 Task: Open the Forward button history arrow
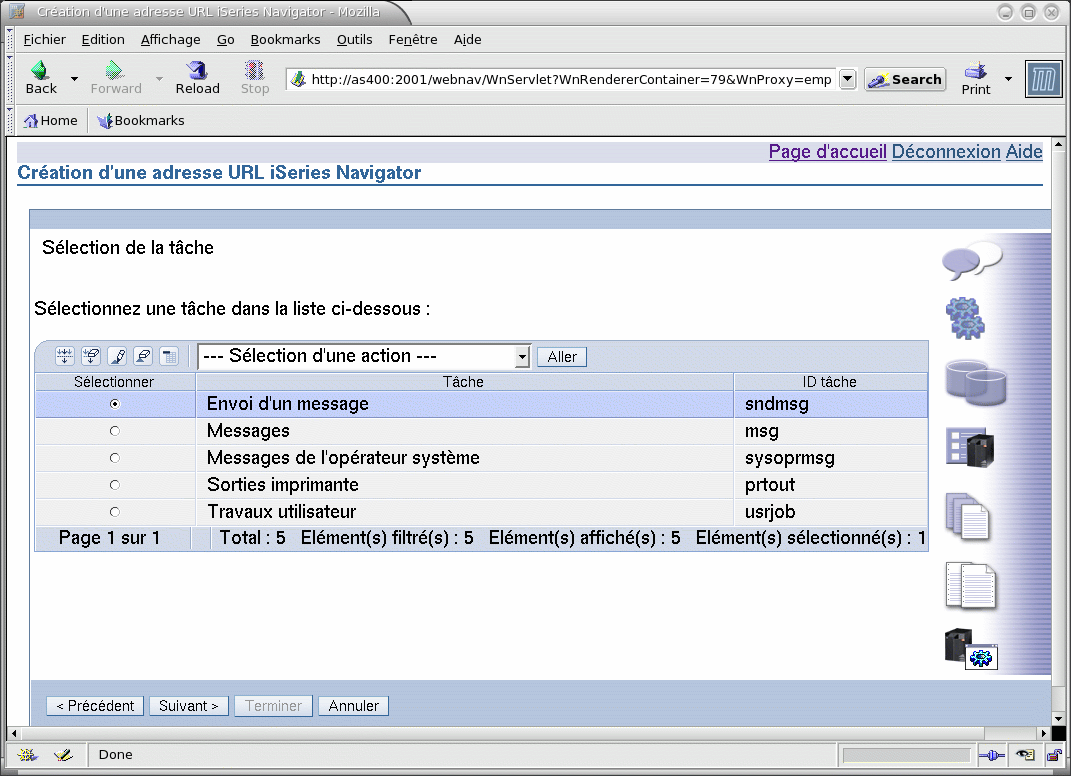point(159,79)
